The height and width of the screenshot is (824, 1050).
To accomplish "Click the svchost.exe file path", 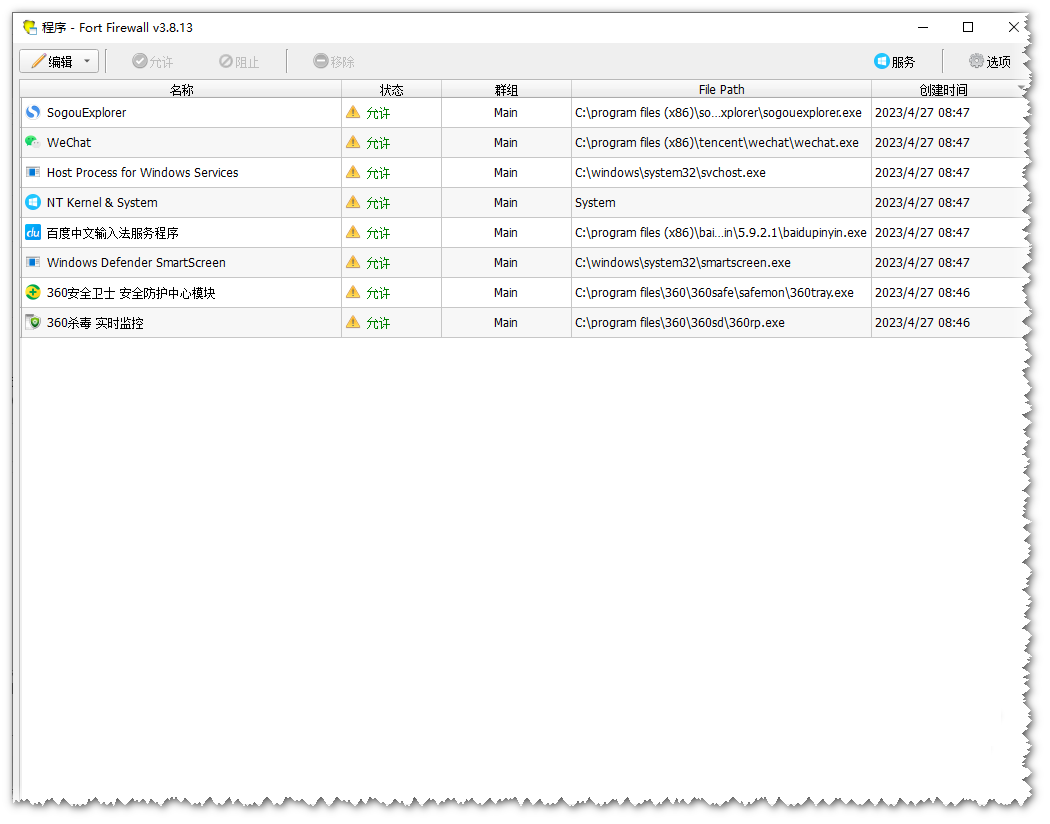I will click(670, 173).
